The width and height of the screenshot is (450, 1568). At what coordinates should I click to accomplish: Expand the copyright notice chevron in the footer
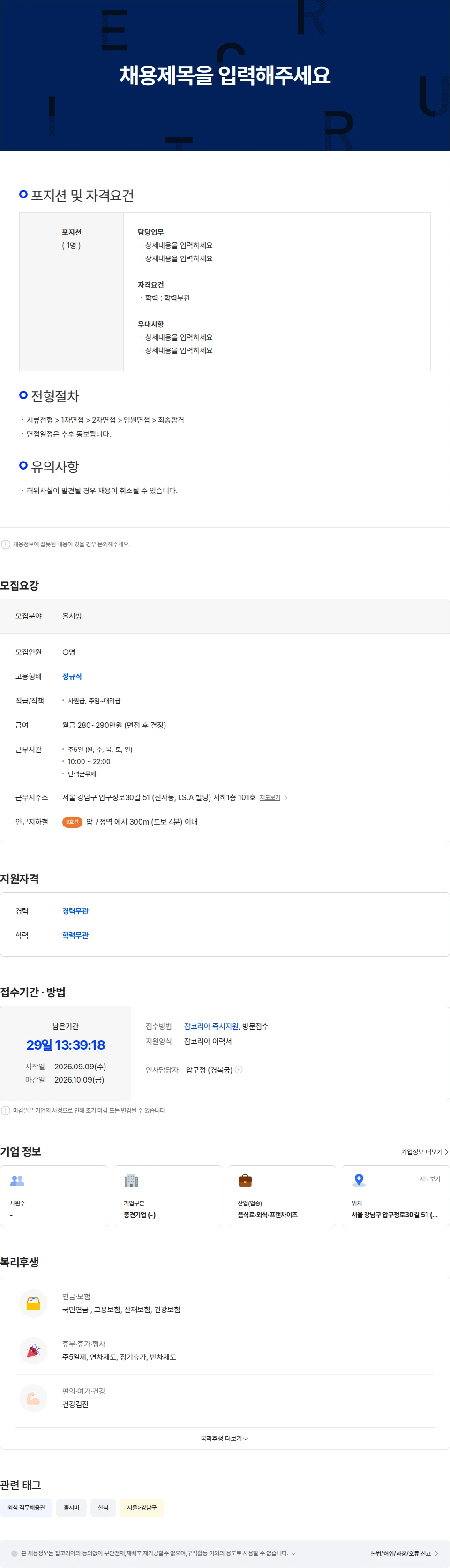[294, 1553]
